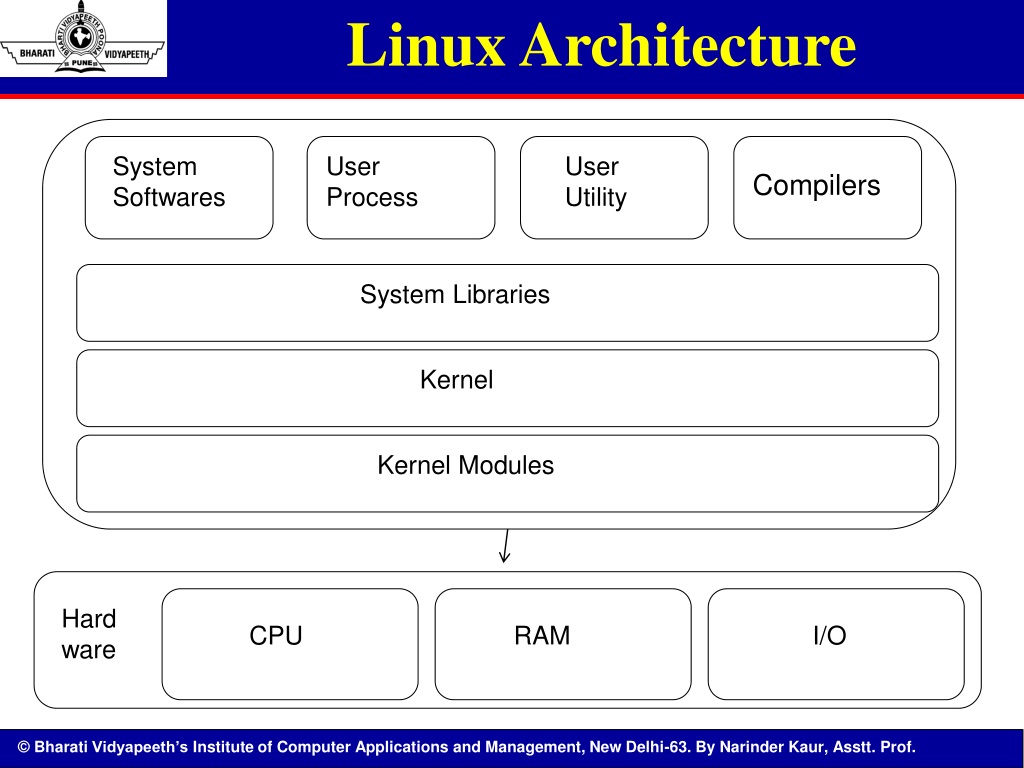Image resolution: width=1024 pixels, height=768 pixels.
Task: Select the 'Compilers' box
Action: [827, 187]
